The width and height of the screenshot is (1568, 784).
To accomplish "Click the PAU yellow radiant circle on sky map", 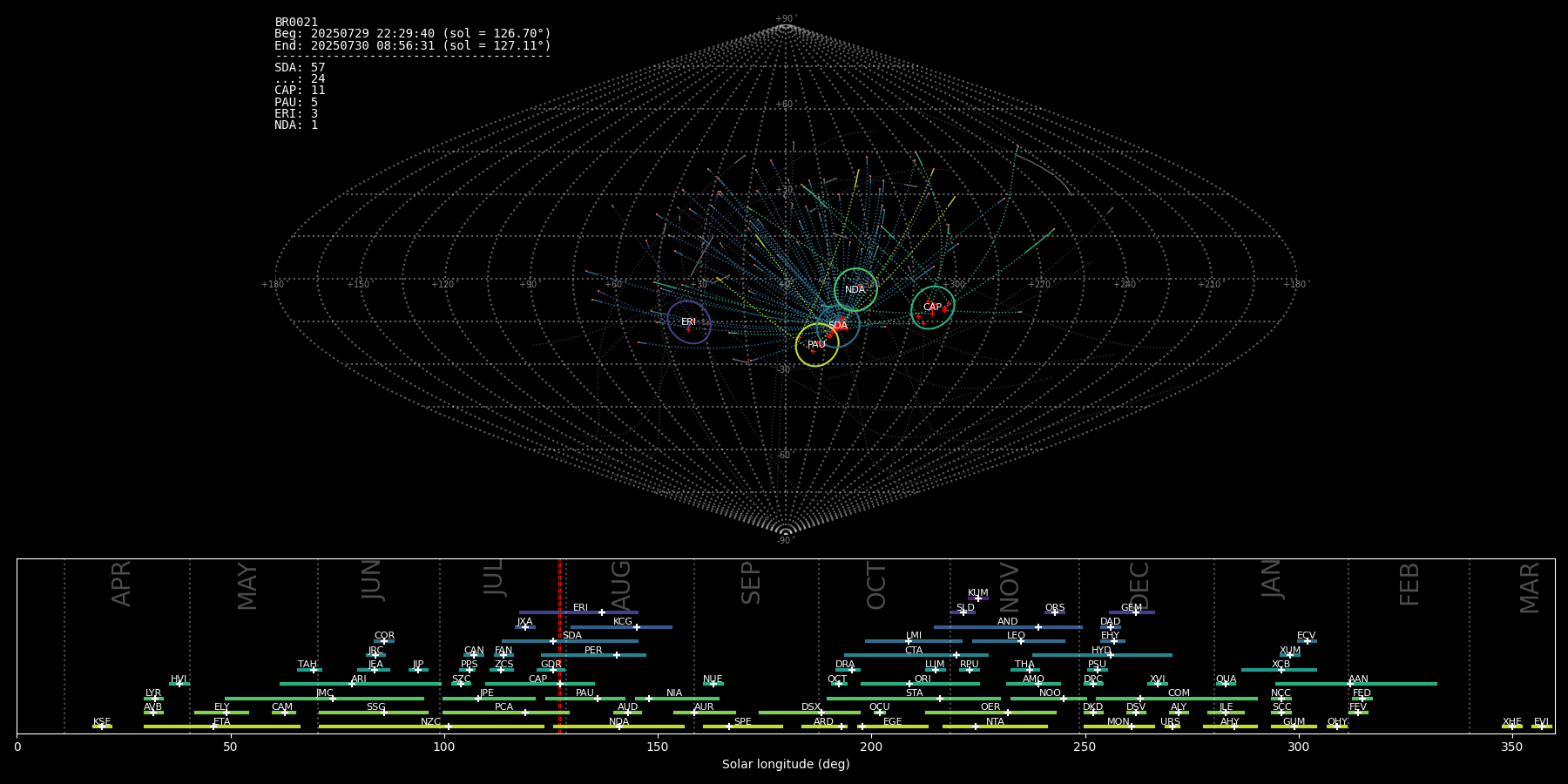I will [817, 345].
